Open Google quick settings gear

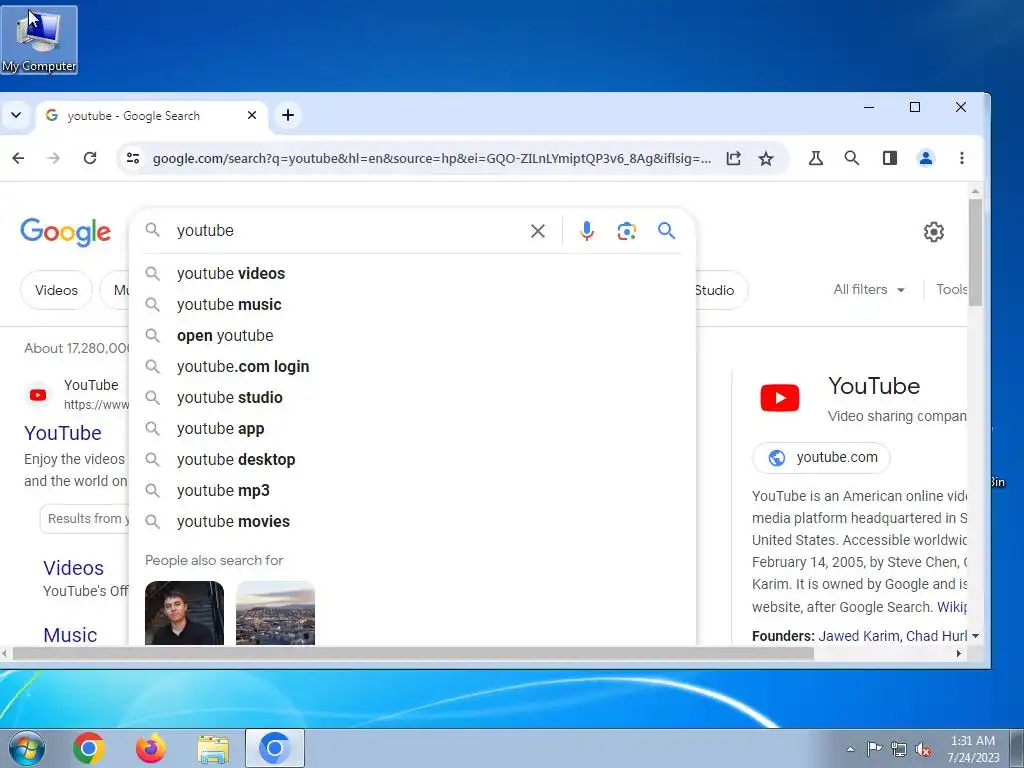[933, 232]
